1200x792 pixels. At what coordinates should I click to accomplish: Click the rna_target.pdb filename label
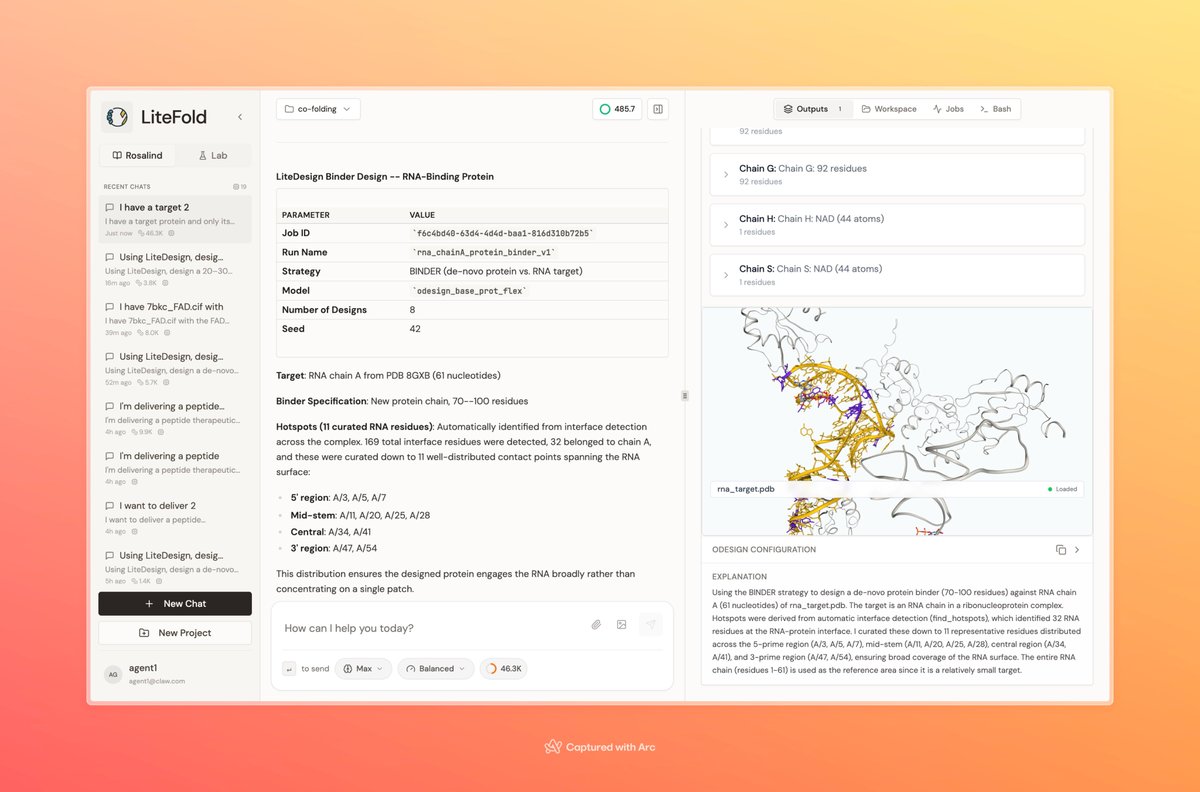747,489
